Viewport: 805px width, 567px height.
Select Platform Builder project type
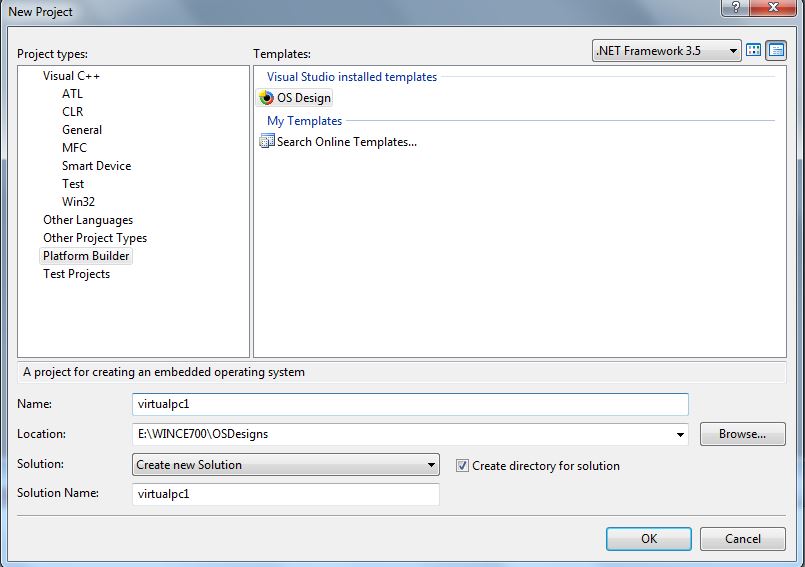click(86, 256)
